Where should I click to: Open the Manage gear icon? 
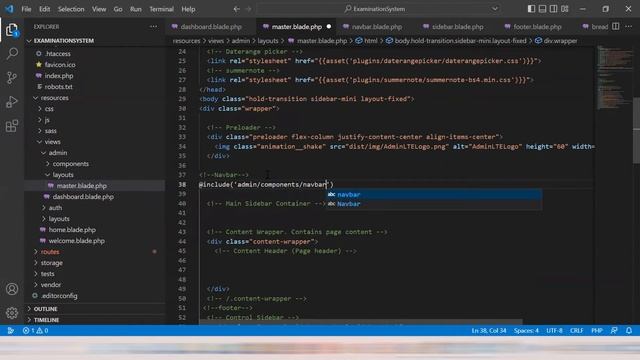pyautogui.click(x=12, y=313)
